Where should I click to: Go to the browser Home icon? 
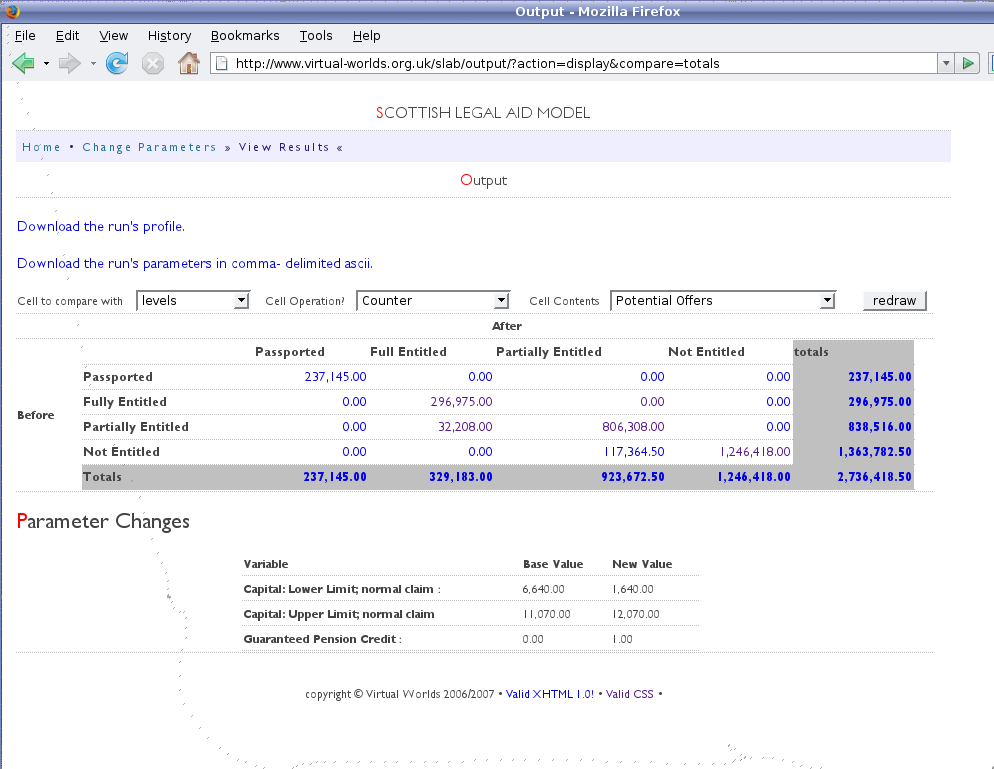188,64
